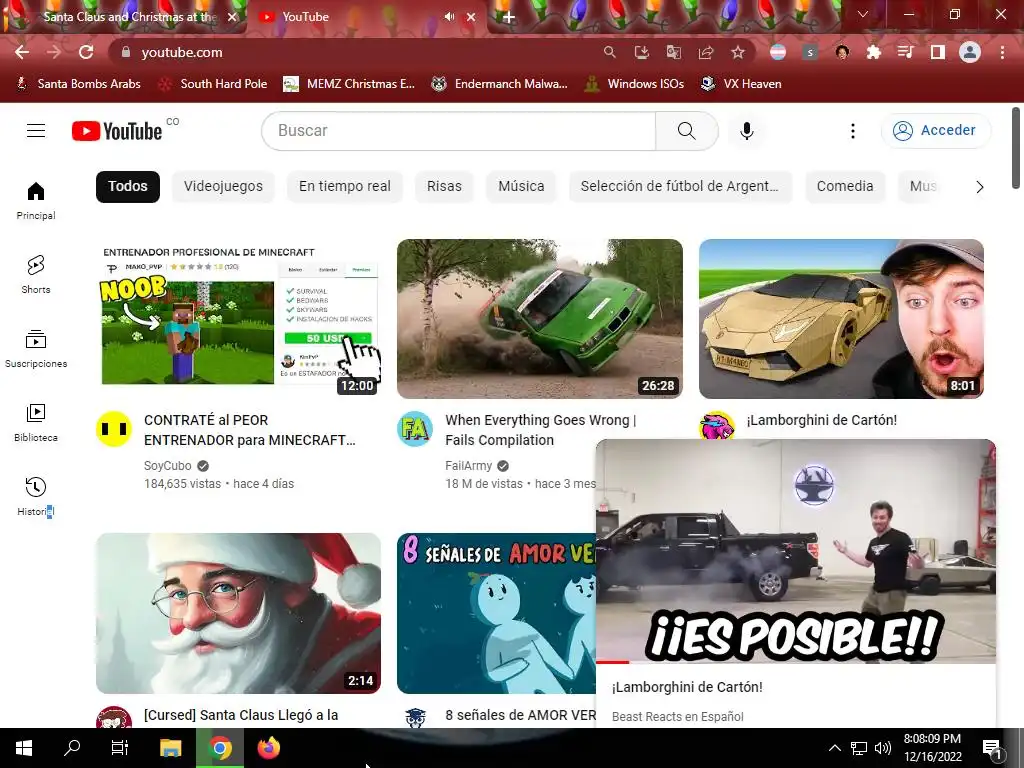Select the Todos filter chip
The image size is (1024, 768).
127,187
